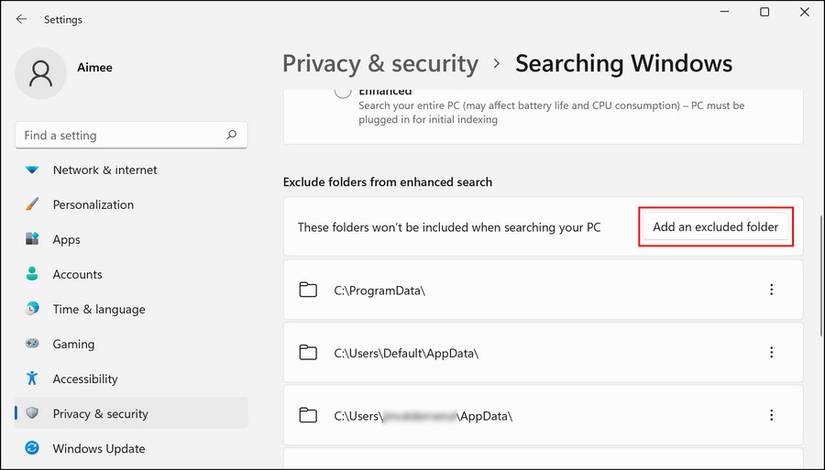Select the Enhanced search radio button

coord(343,91)
